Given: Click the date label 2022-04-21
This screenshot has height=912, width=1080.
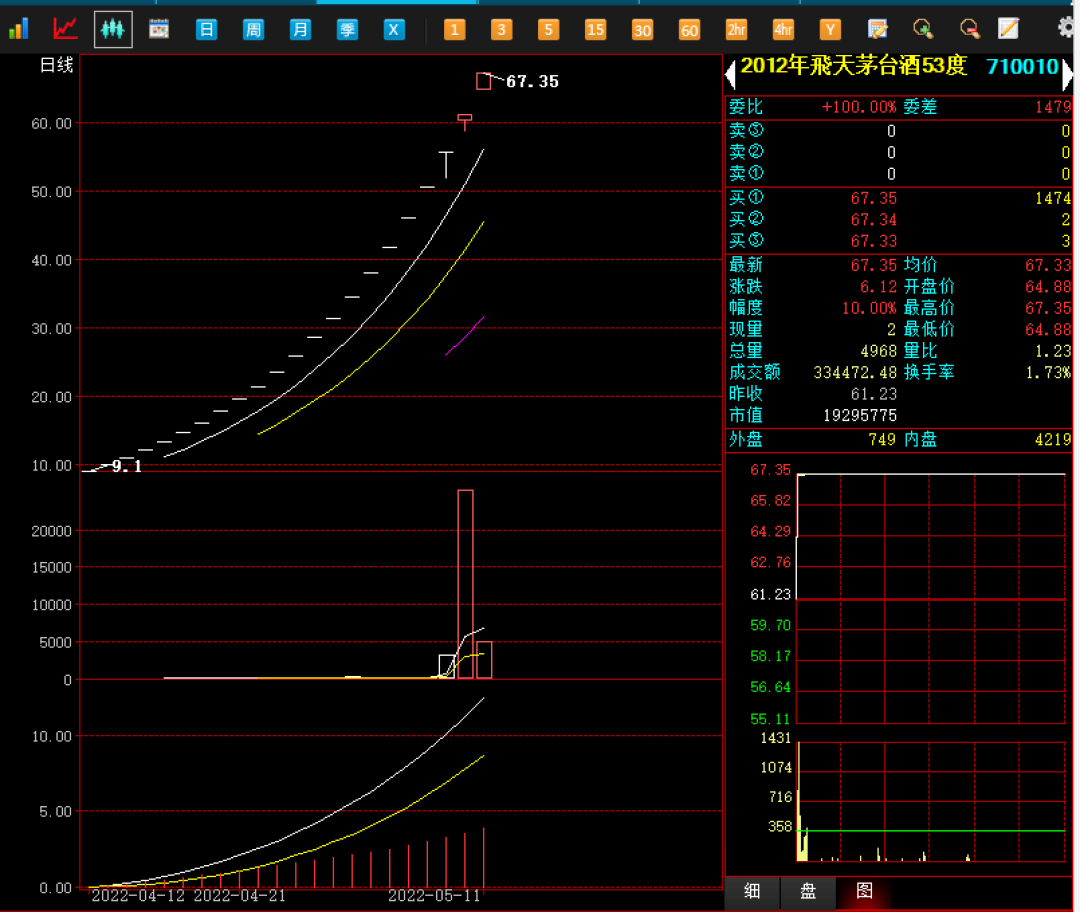Looking at the screenshot, I should pos(240,895).
